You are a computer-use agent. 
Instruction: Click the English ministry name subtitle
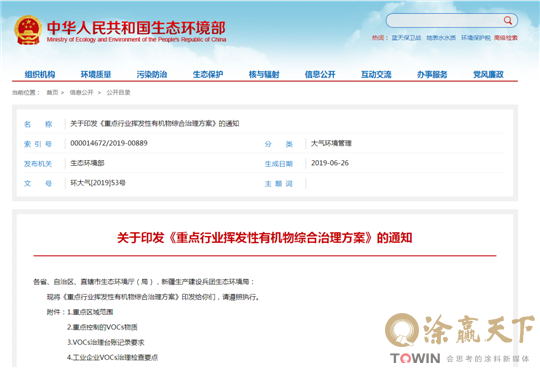(136, 40)
